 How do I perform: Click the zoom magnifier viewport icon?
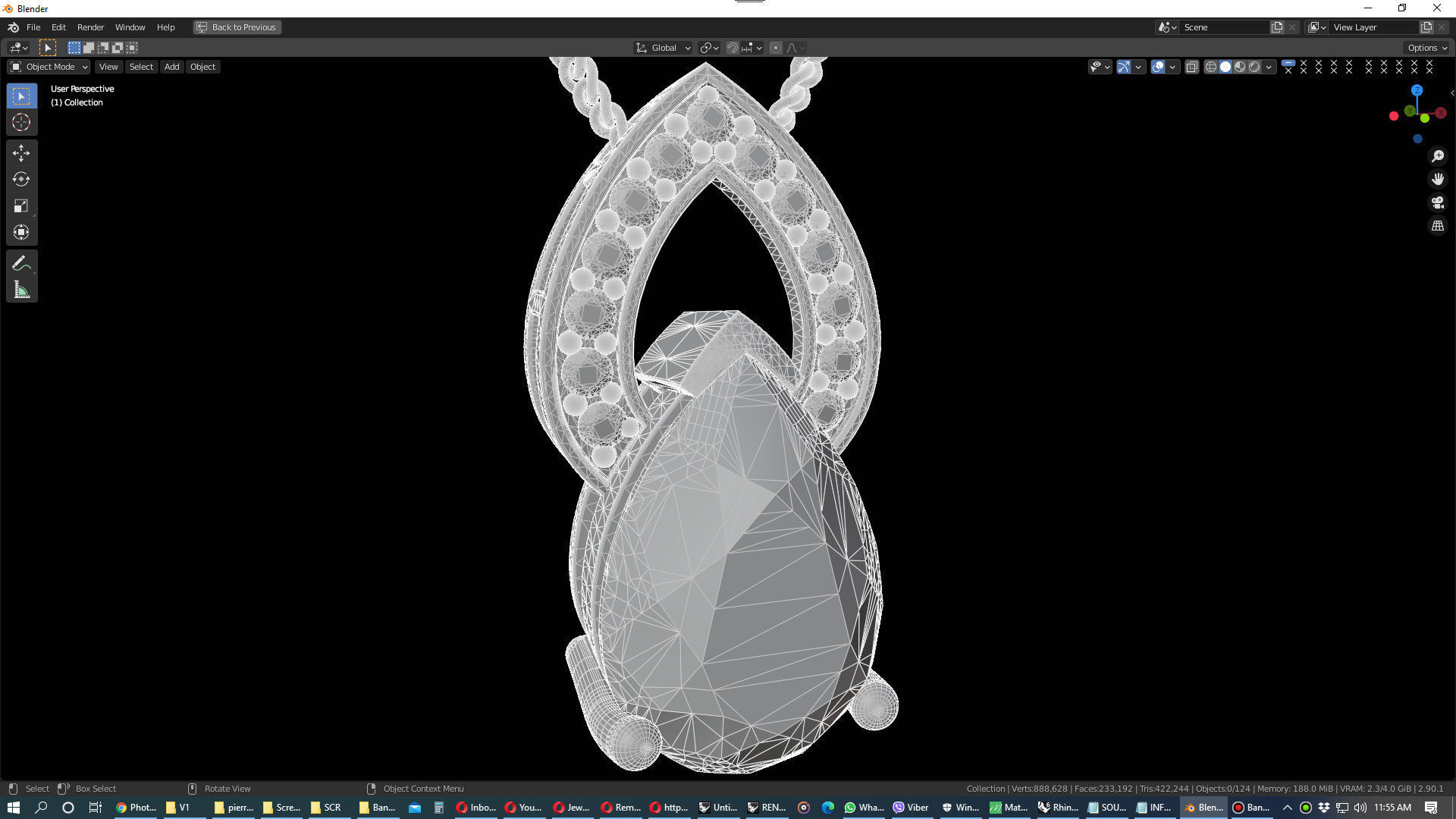click(1437, 156)
